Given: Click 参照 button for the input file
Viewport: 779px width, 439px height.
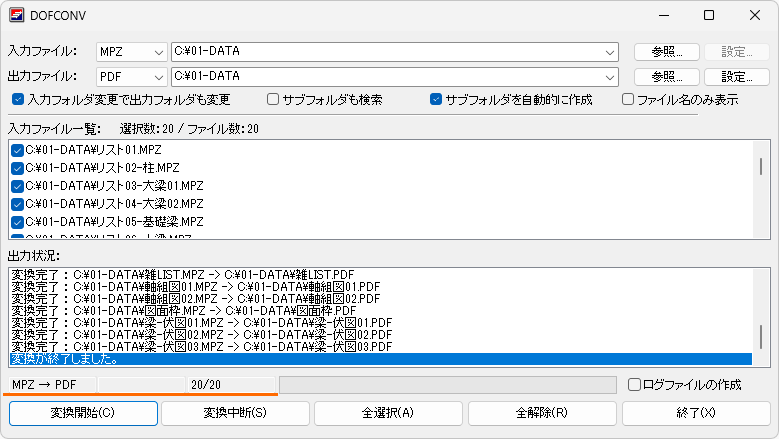Looking at the screenshot, I should pos(667,52).
